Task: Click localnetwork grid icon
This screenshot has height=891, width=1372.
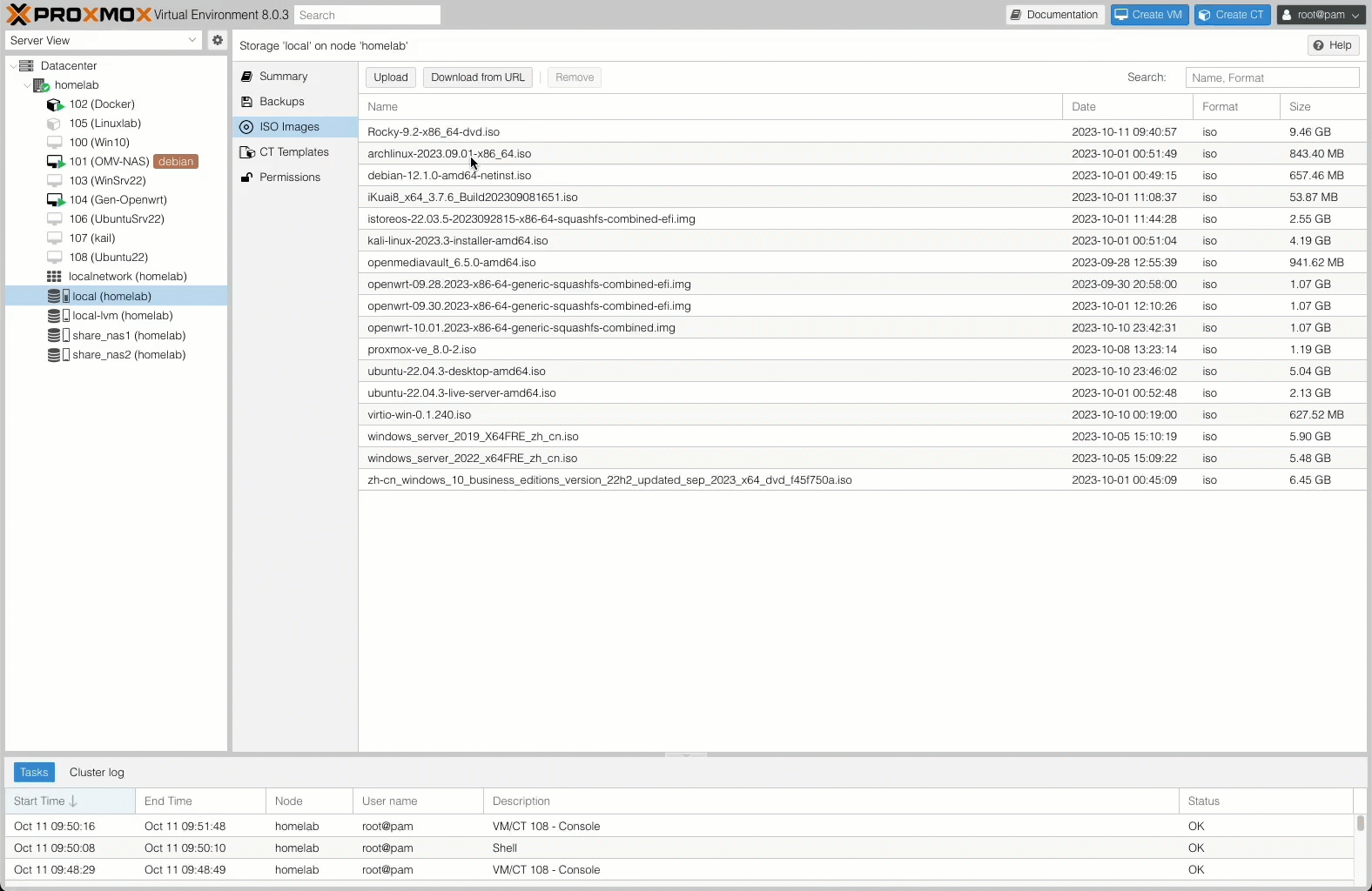Action: (54, 277)
